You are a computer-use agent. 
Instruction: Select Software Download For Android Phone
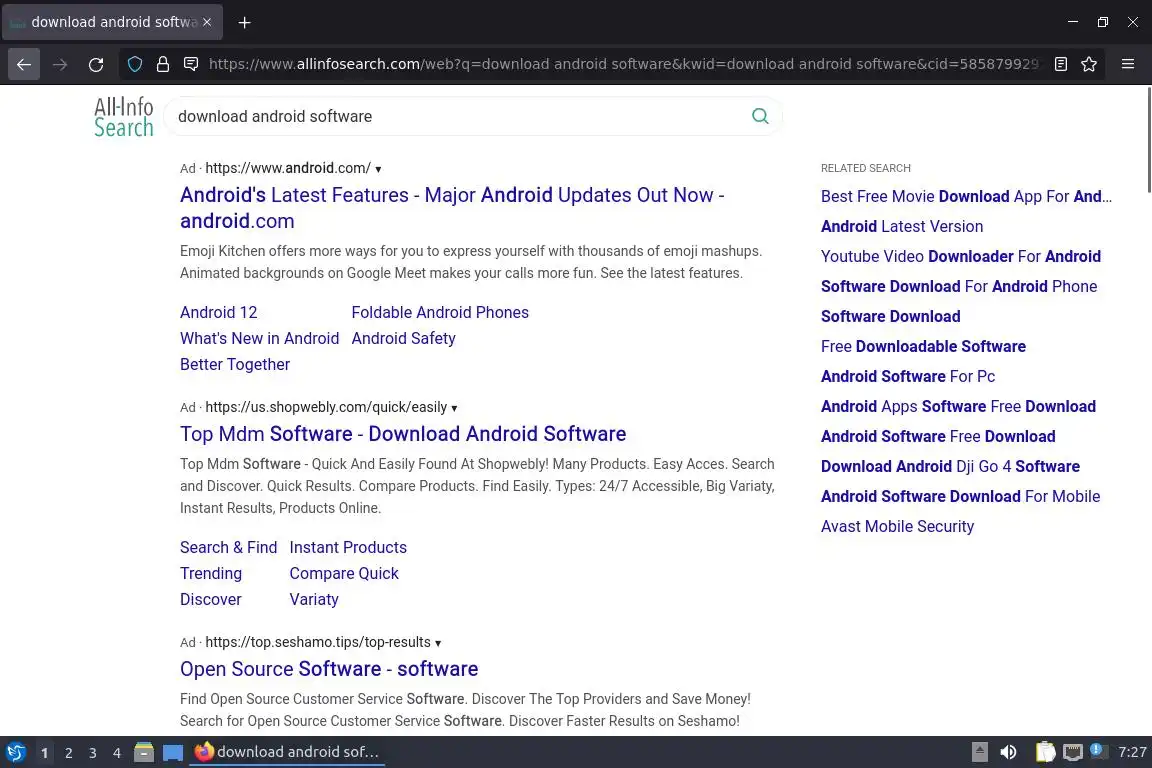coord(959,287)
